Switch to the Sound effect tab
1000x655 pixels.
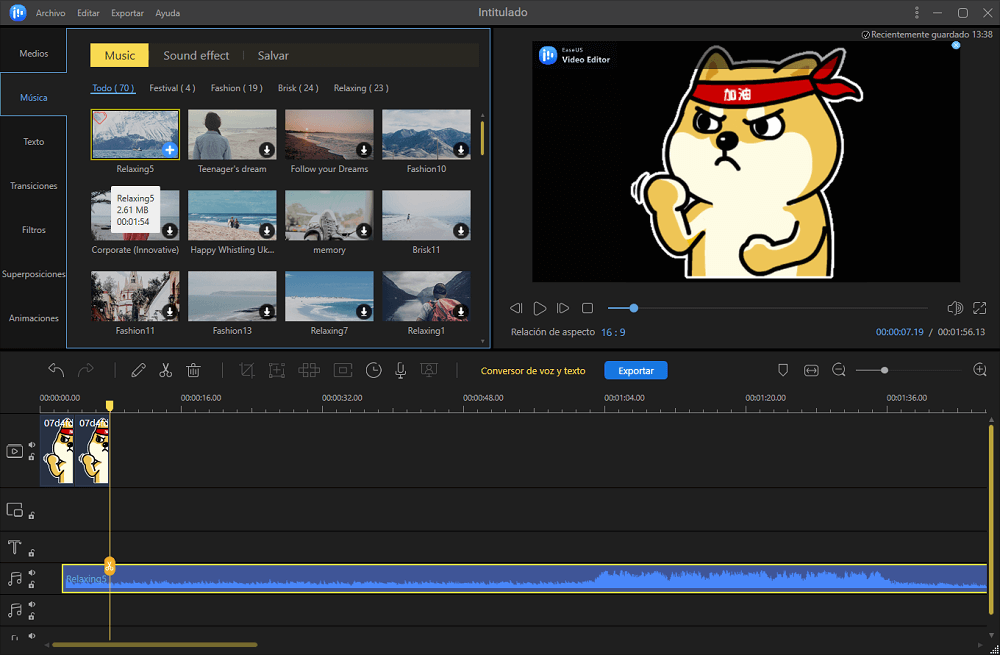[x=196, y=56]
